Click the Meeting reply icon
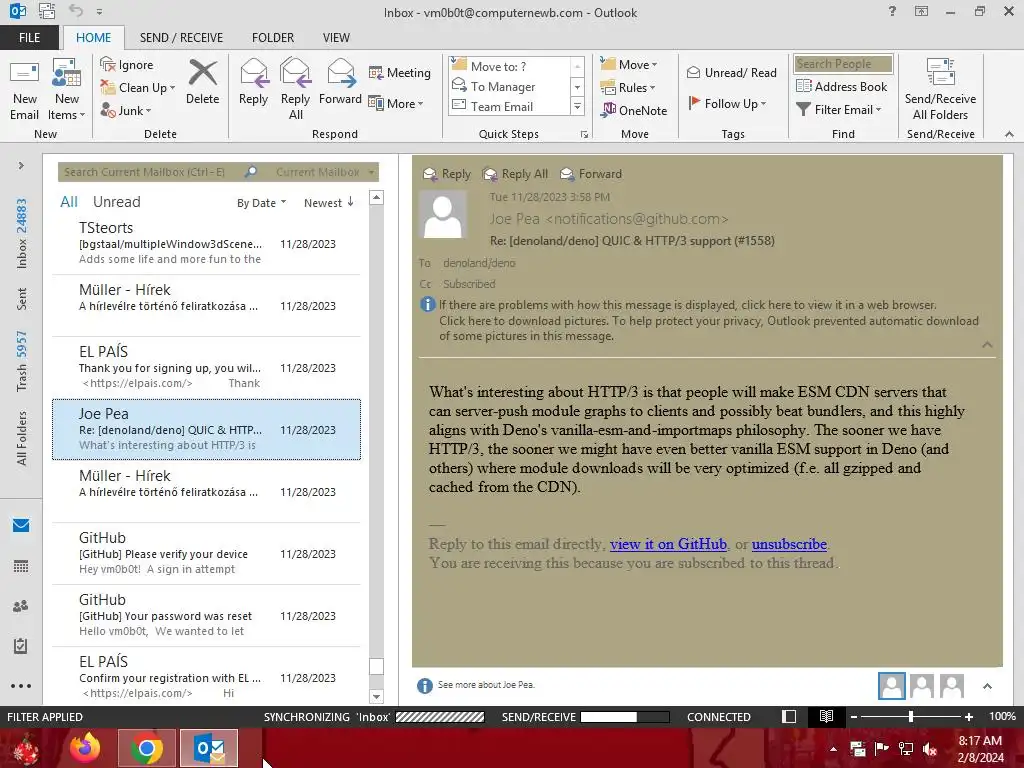The width and height of the screenshot is (1024, 768). click(x=376, y=72)
